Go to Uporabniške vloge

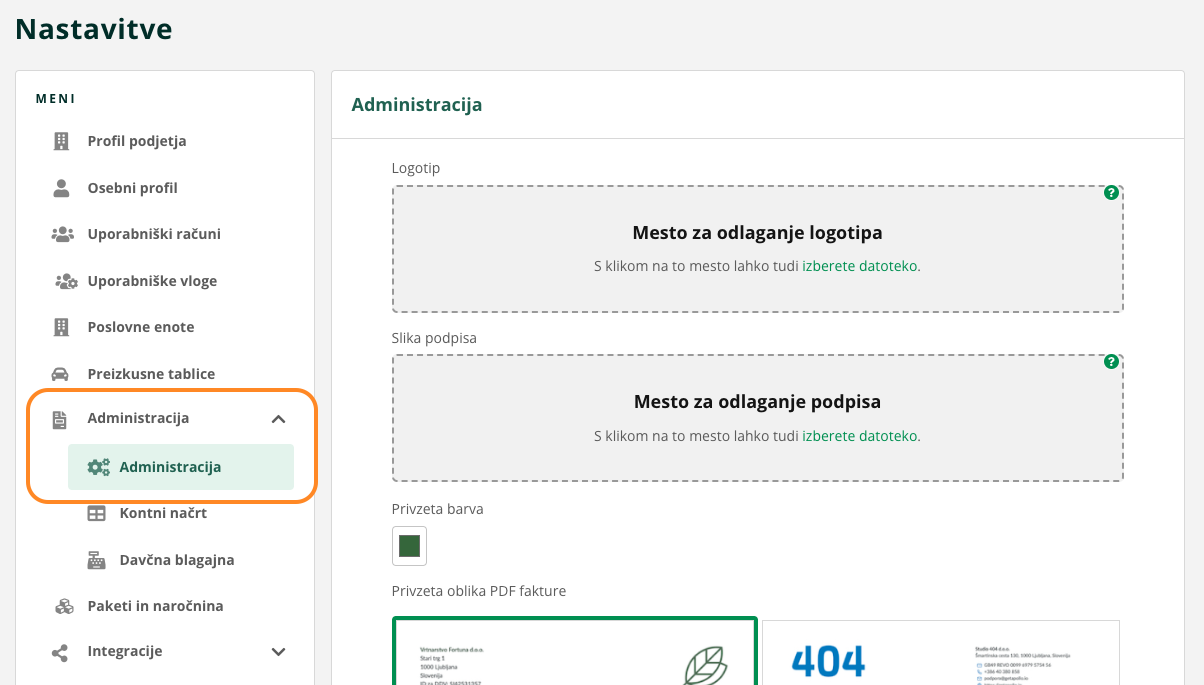[x=152, y=281]
